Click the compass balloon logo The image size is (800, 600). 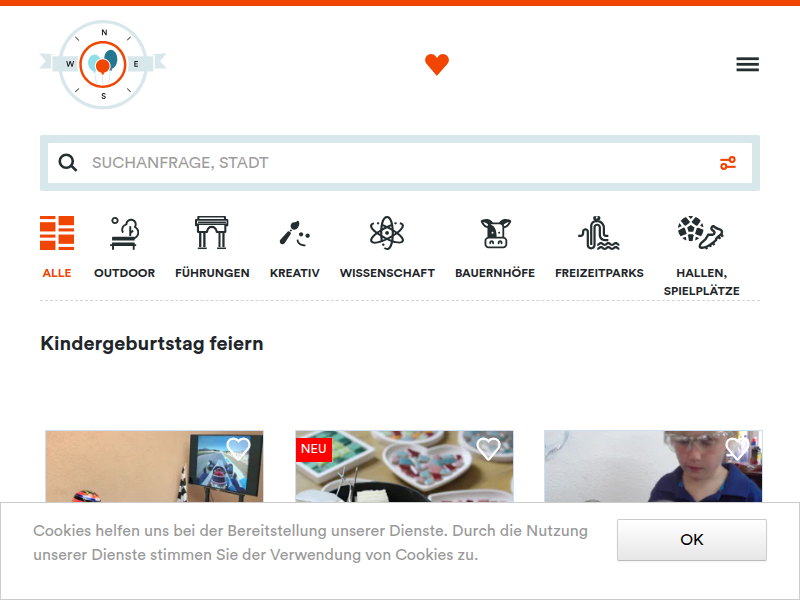point(103,64)
